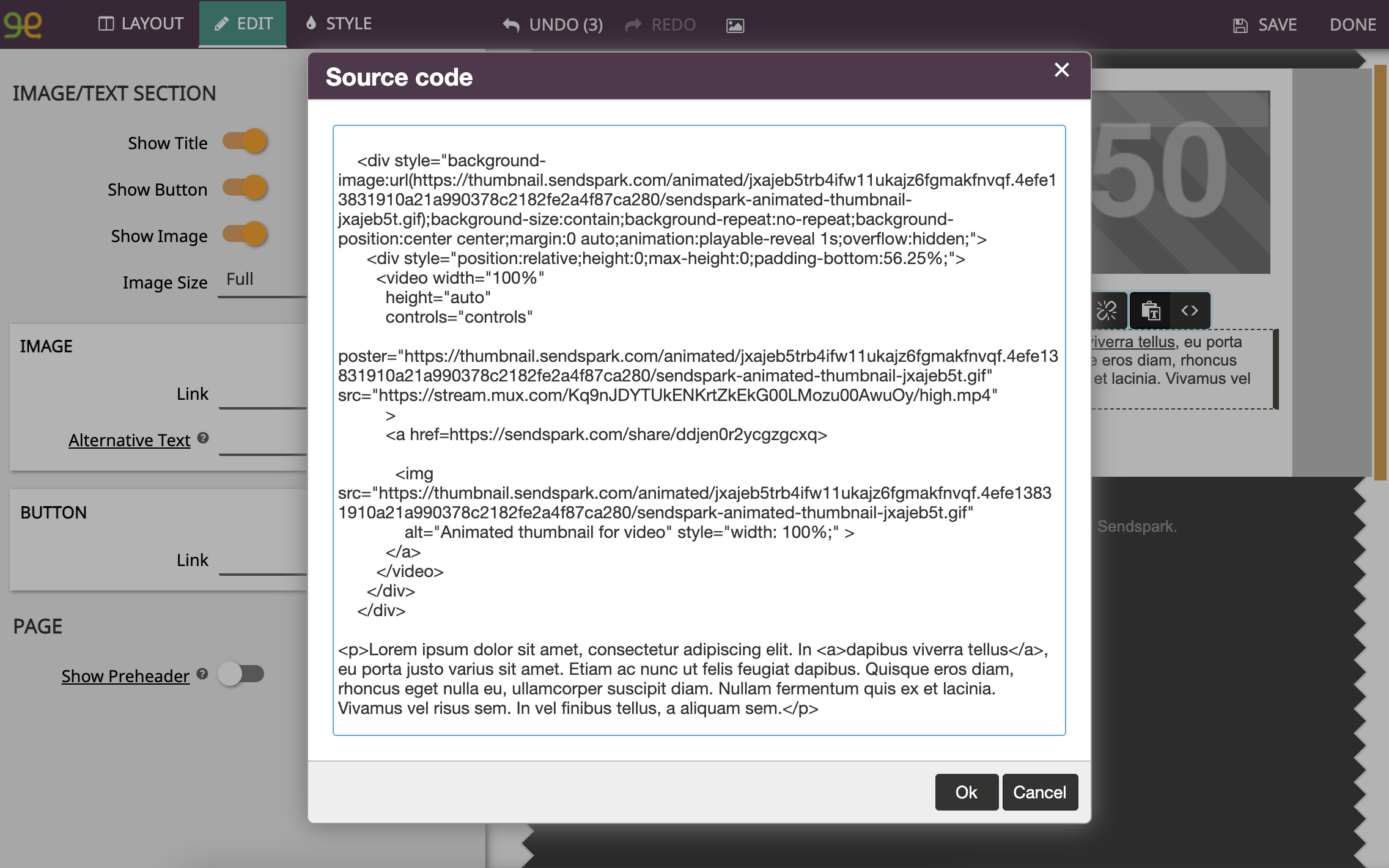Viewport: 1389px width, 868px height.
Task: Click the Alternative Text label link
Action: coord(129,440)
